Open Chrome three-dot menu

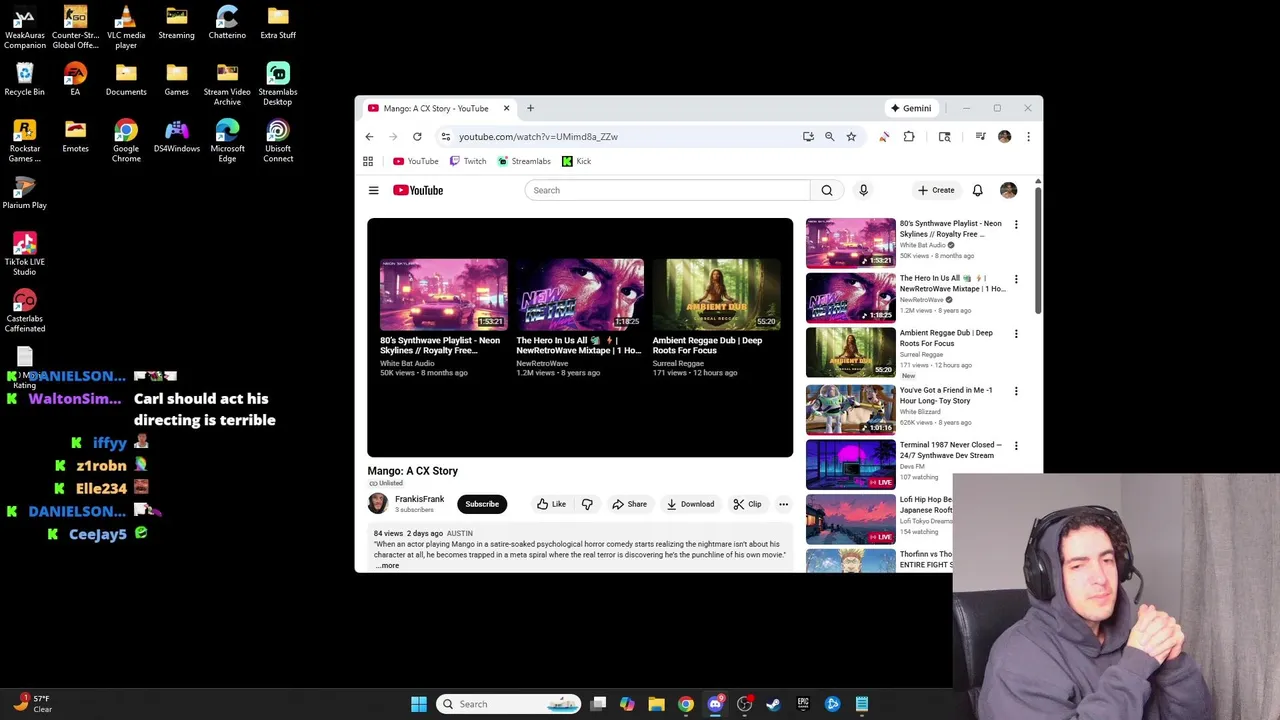[x=1028, y=137]
